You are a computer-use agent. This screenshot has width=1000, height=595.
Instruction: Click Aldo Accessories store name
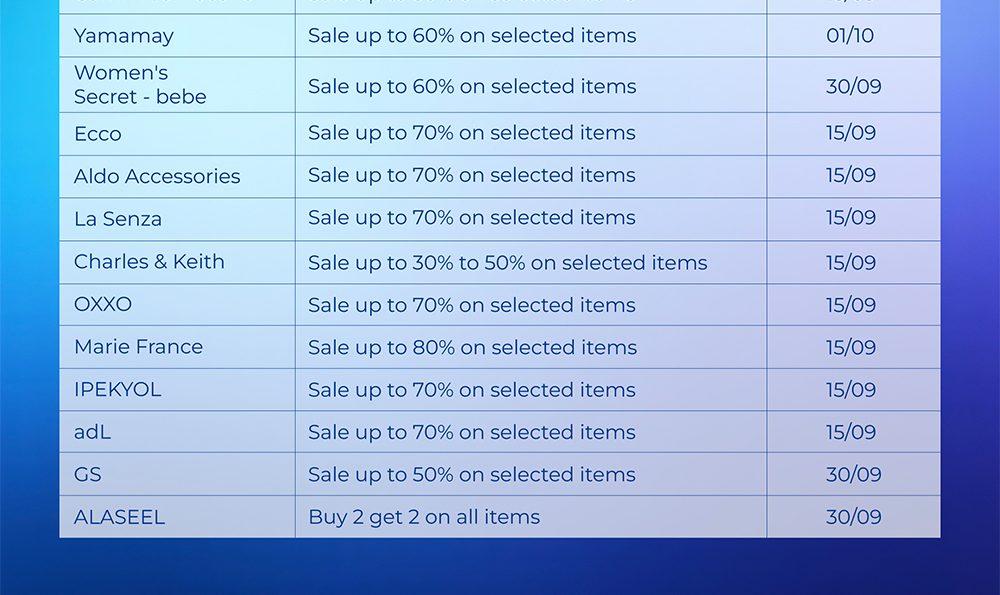(157, 176)
